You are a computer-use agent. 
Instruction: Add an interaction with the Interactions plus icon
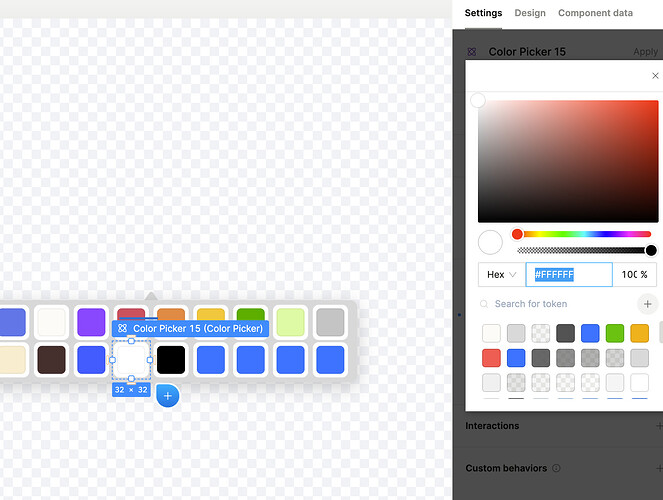659,426
